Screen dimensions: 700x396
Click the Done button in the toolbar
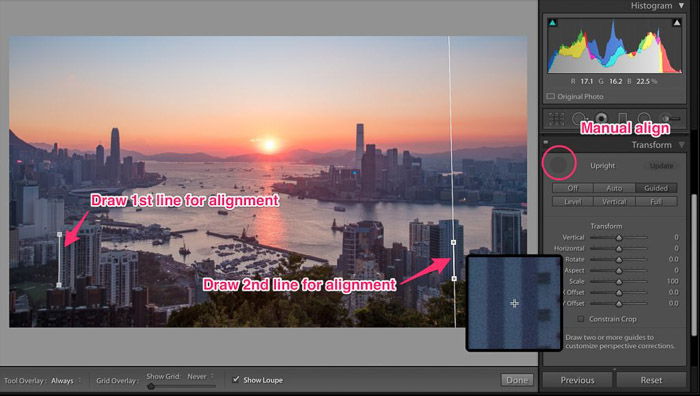(517, 380)
